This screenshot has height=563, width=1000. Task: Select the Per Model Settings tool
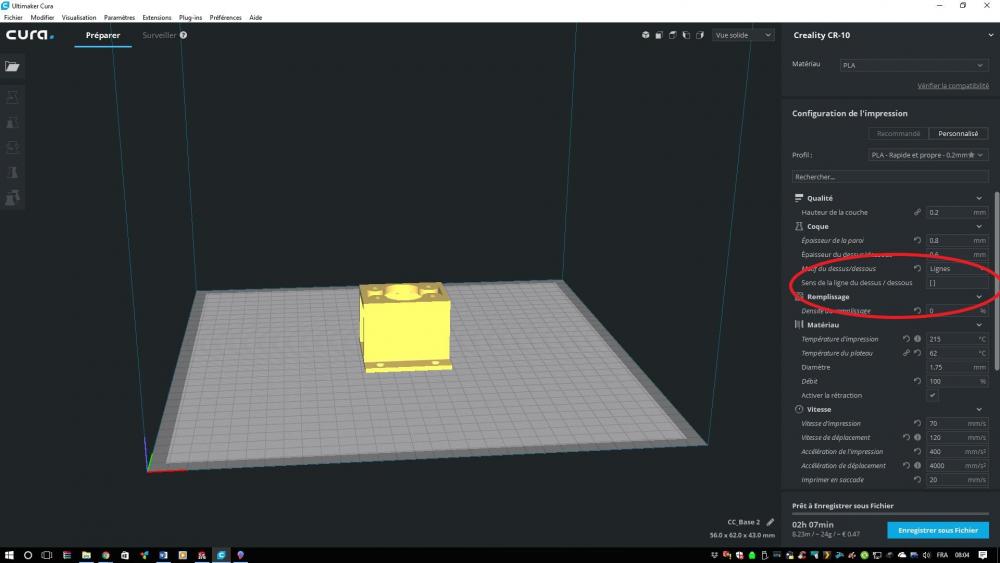[x=12, y=198]
